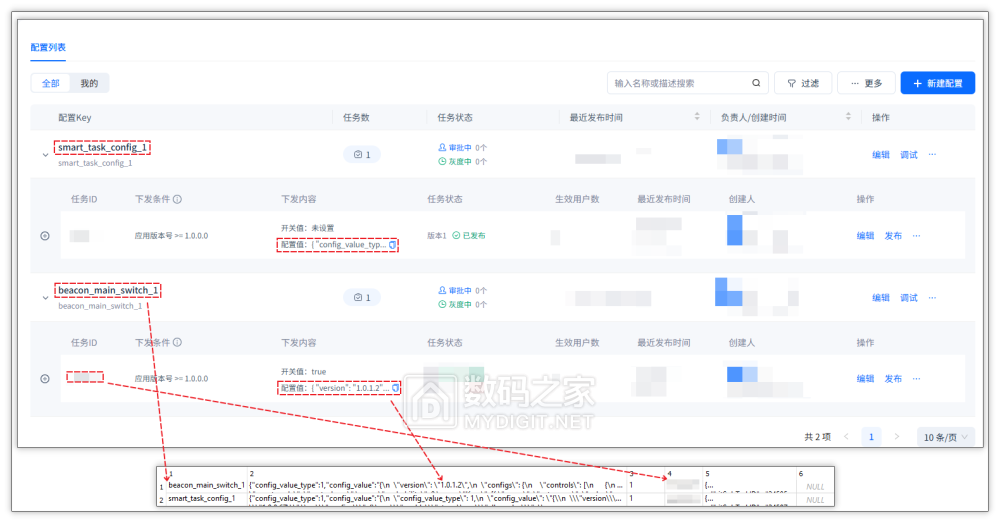Sort by 最近发布时间 column
The height and width of the screenshot is (523, 1000).
pos(697,117)
